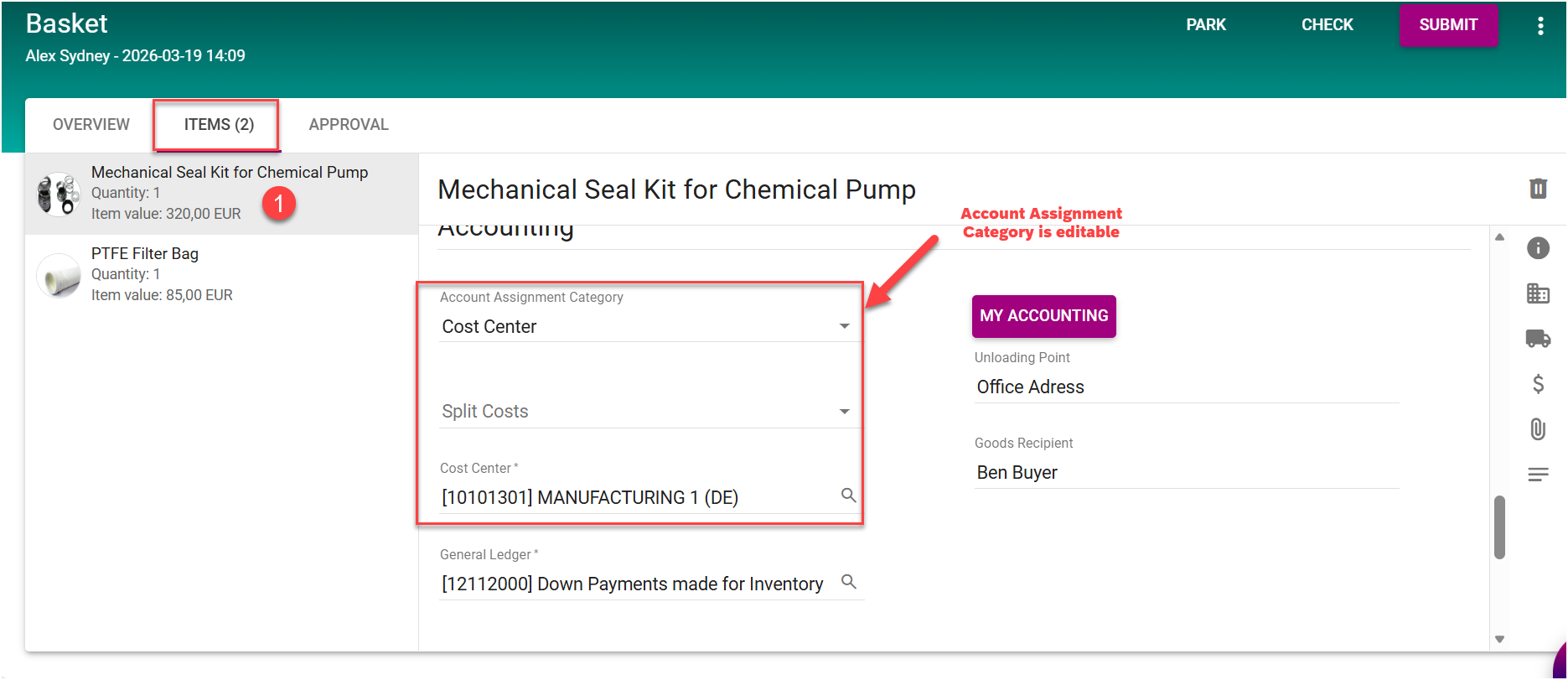Jump to the dollar sign accounting section

click(1538, 384)
